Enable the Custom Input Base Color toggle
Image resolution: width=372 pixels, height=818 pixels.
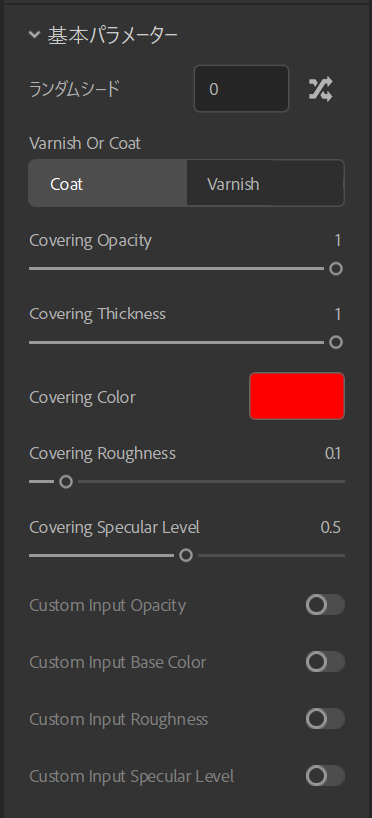325,661
